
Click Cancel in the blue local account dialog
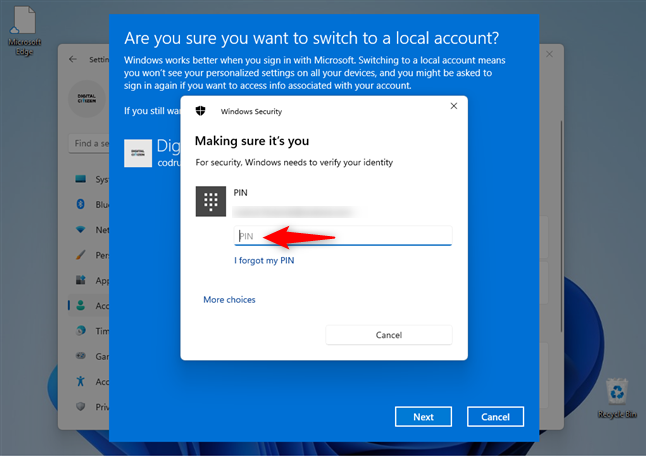pyautogui.click(x=495, y=417)
